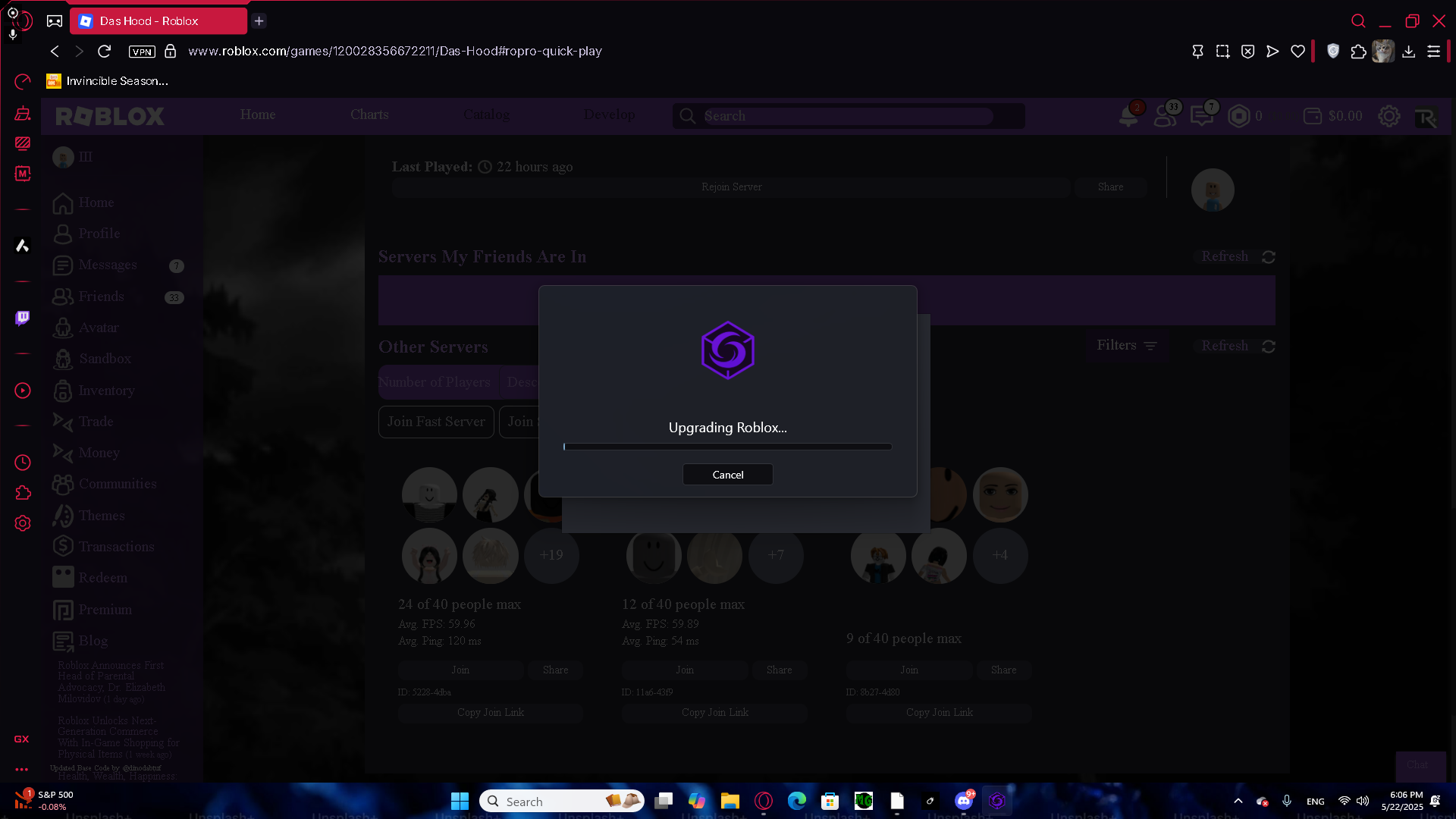Open Develop in Roblox navigation
Viewport: 1456px width, 819px height.
(x=610, y=115)
